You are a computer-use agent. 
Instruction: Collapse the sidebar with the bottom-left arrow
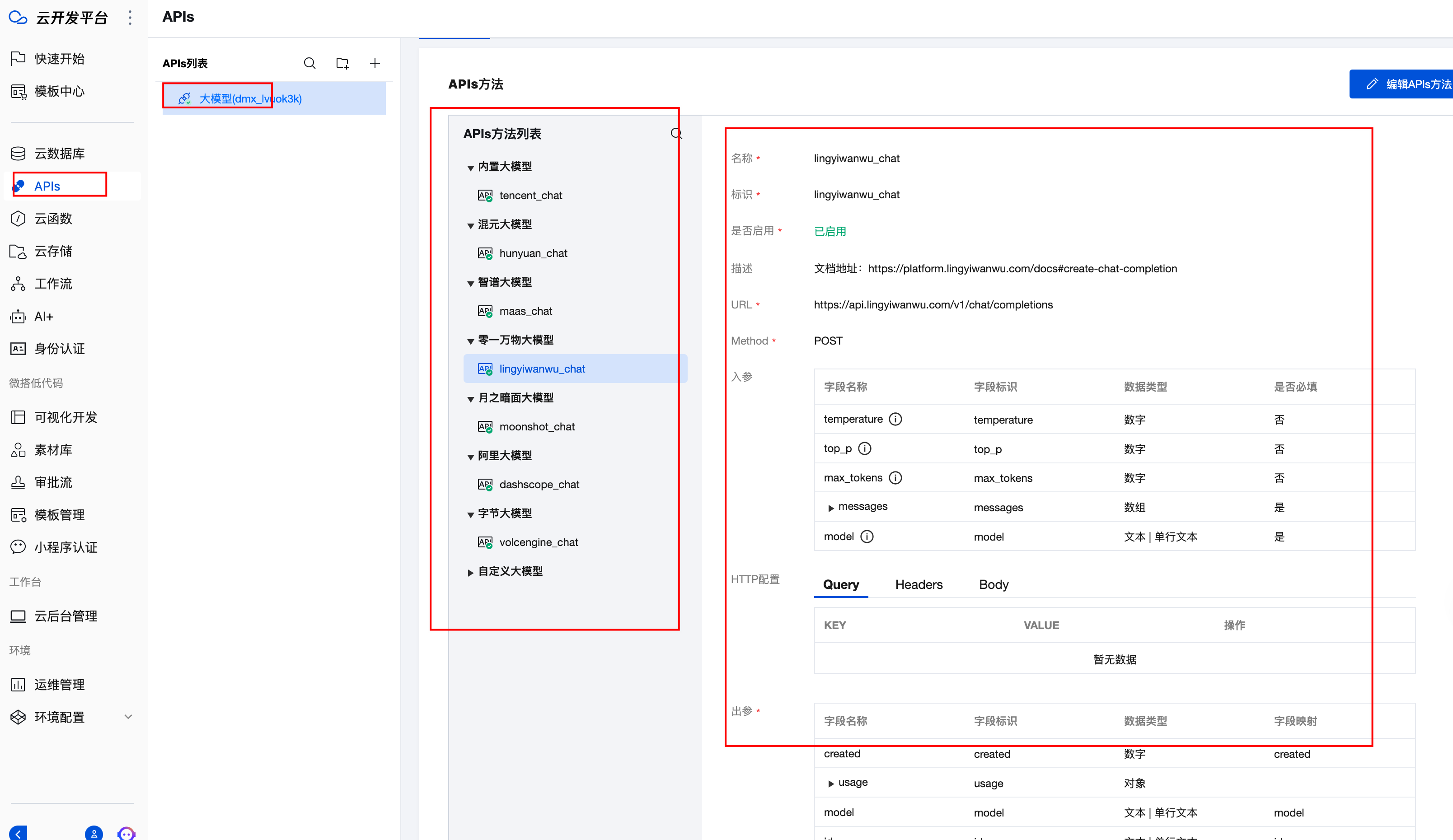(x=18, y=833)
